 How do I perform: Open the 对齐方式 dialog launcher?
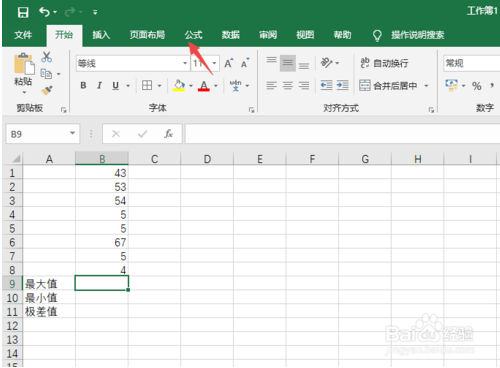tap(431, 110)
